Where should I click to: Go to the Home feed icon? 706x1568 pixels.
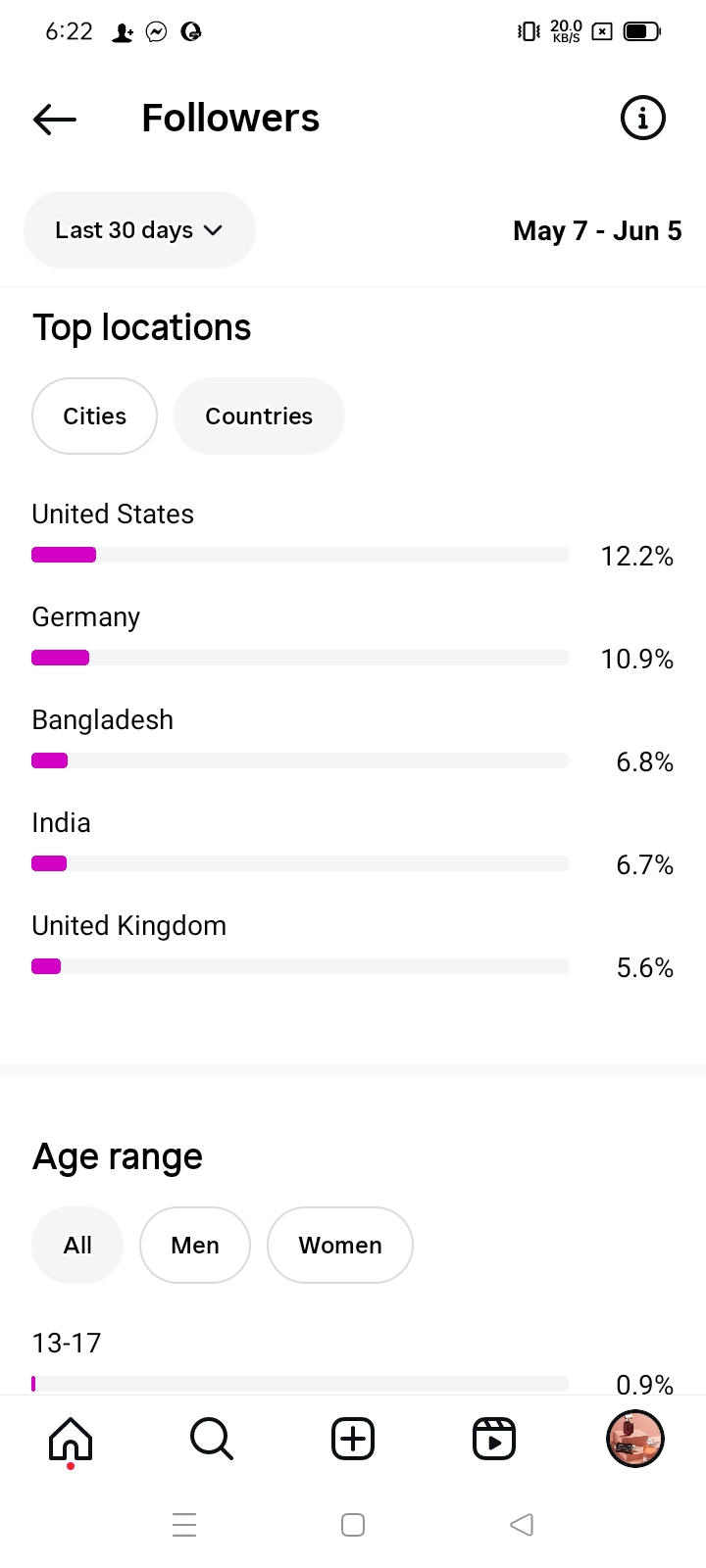pos(71,1440)
